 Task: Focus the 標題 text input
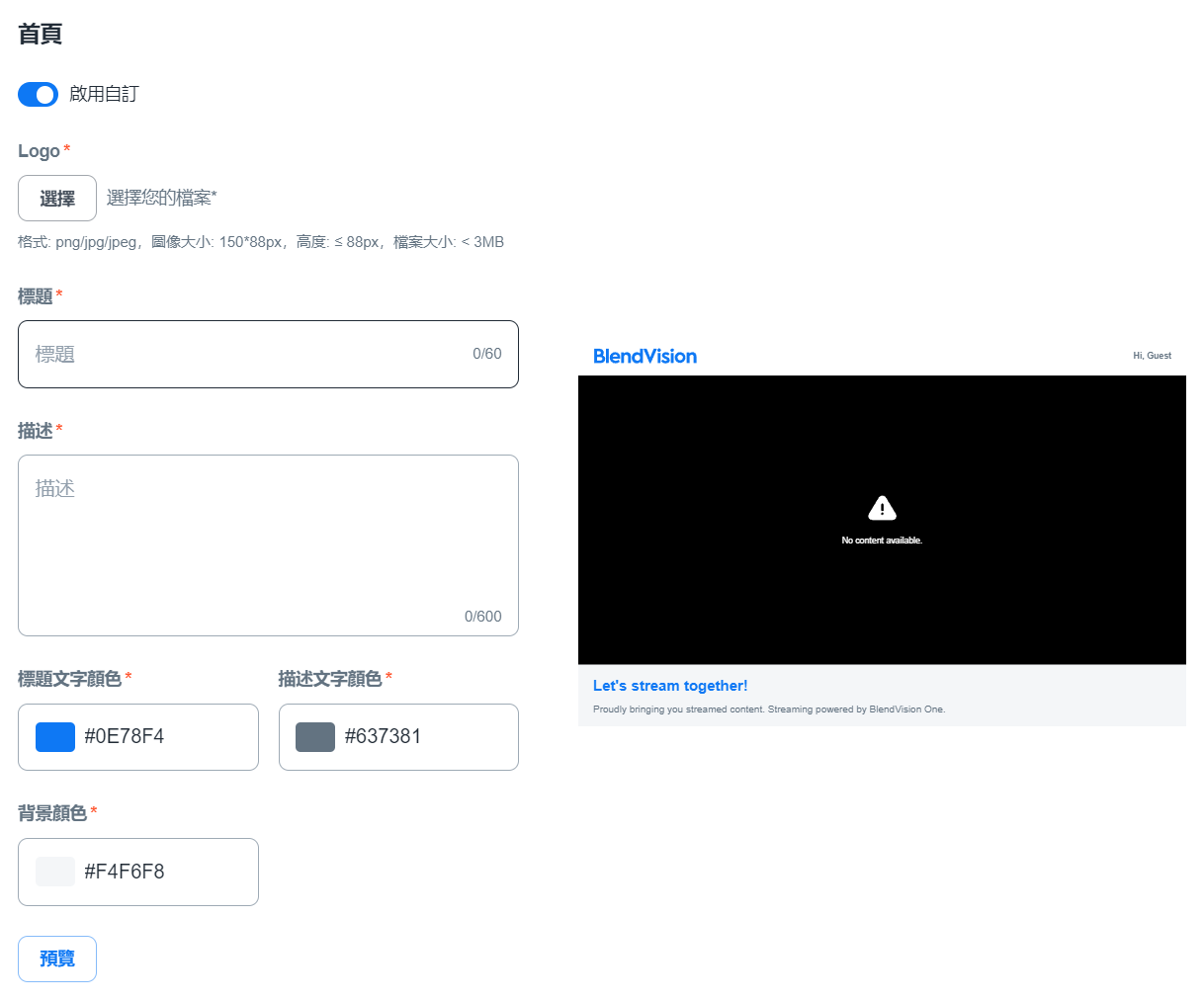[x=247, y=354]
